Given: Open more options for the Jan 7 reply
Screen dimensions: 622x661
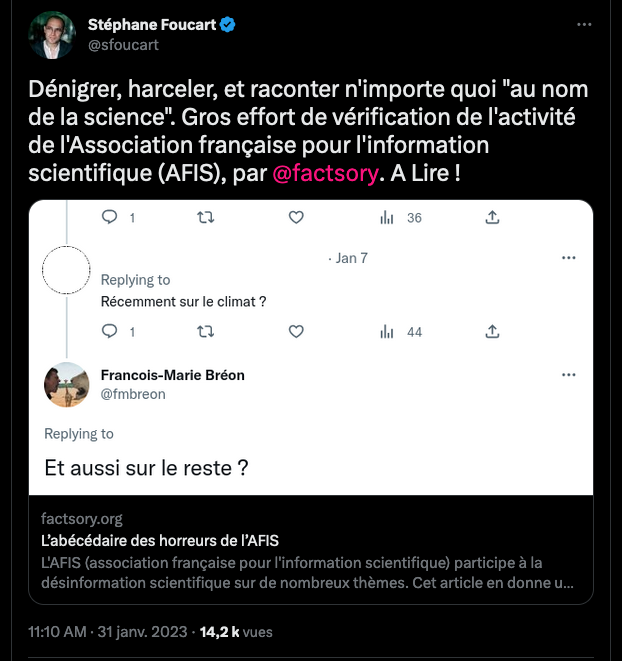Looking at the screenshot, I should 568,257.
